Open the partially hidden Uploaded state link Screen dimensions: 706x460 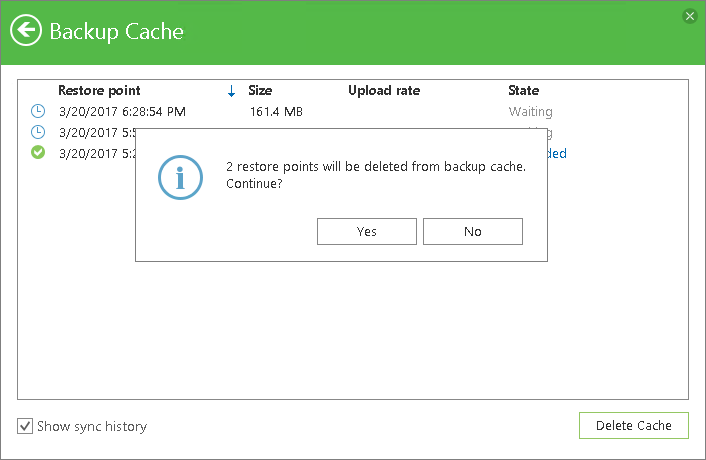coord(557,154)
